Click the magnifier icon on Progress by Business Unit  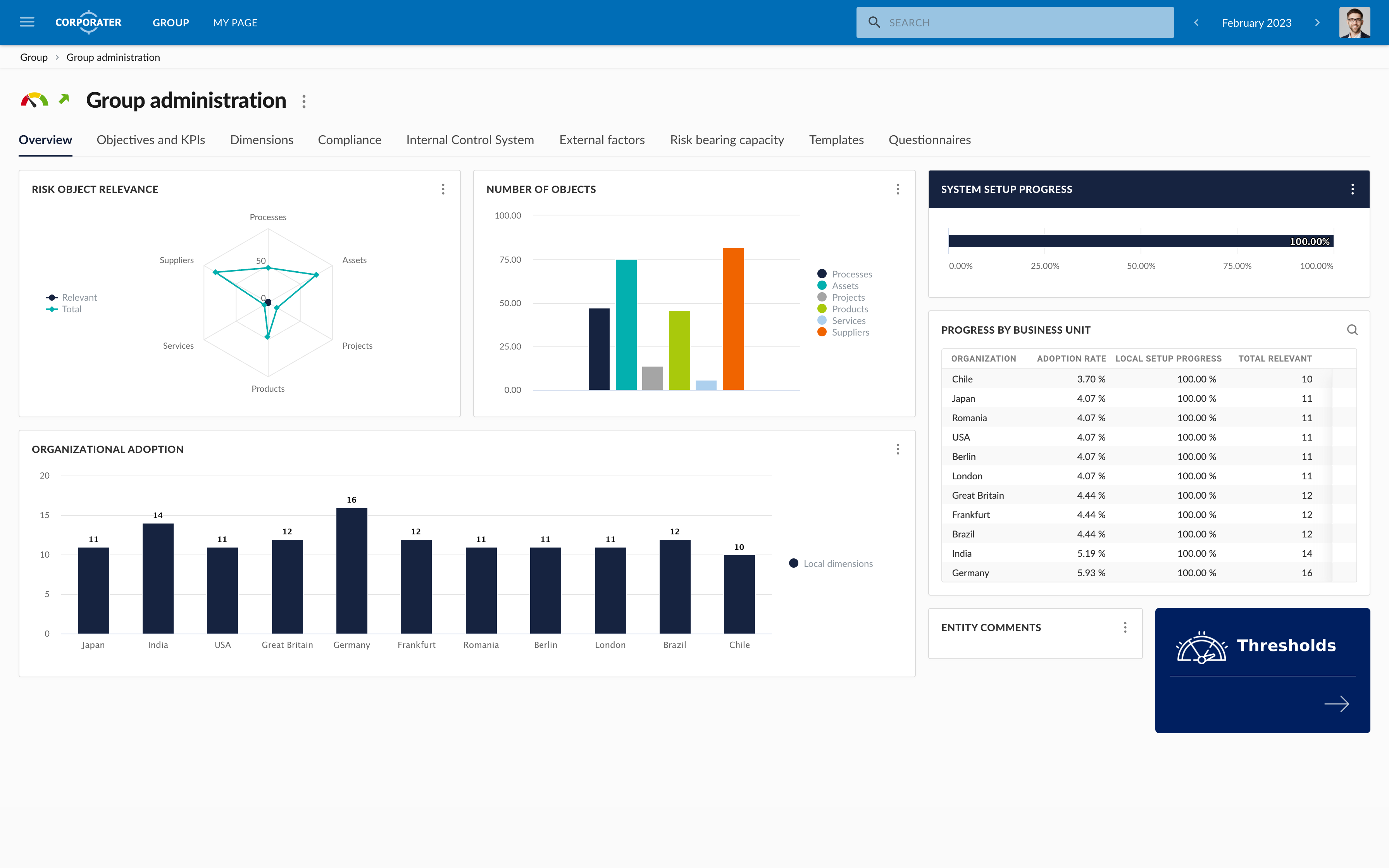tap(1353, 329)
